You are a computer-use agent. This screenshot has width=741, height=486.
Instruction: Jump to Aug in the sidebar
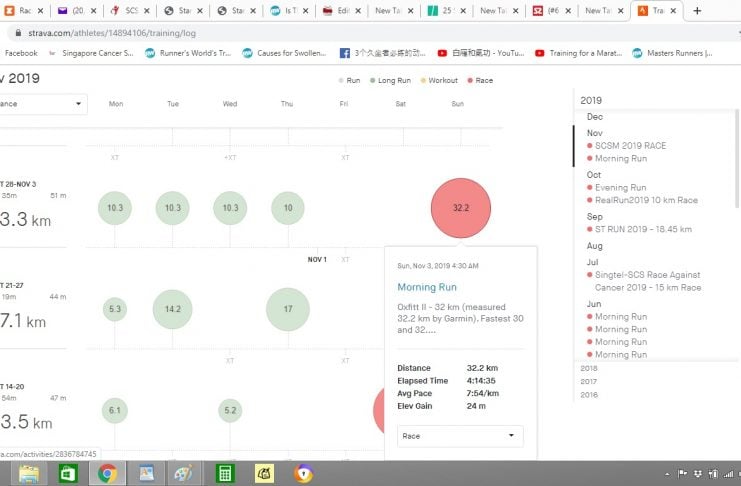595,246
